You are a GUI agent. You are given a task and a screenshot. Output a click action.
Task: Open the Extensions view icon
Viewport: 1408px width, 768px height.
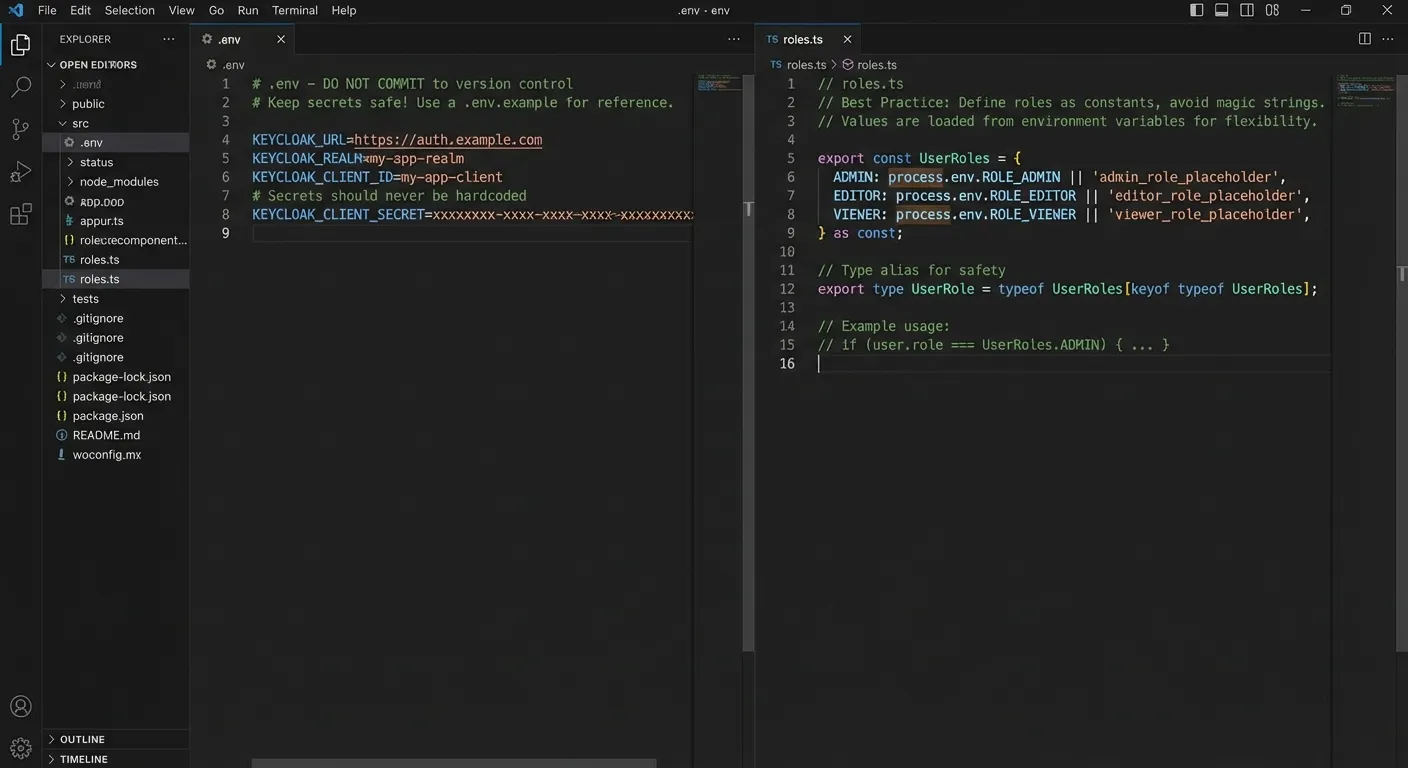point(20,215)
